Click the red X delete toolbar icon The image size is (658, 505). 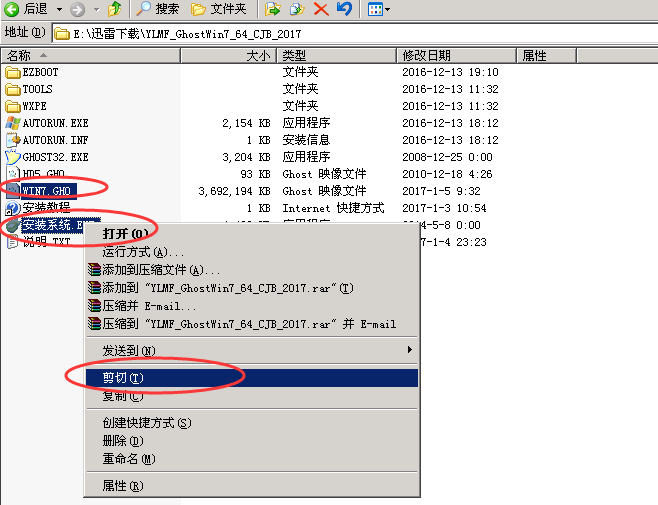click(x=321, y=9)
